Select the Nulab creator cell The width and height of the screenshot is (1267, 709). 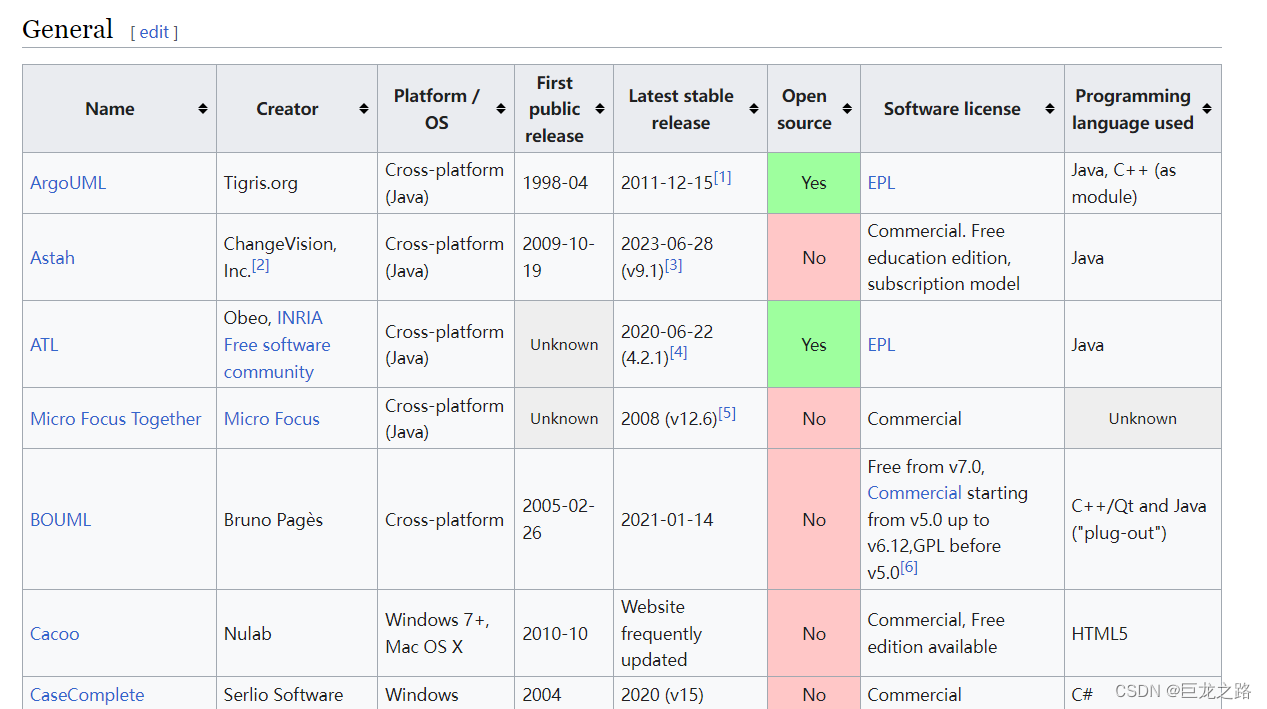point(297,634)
